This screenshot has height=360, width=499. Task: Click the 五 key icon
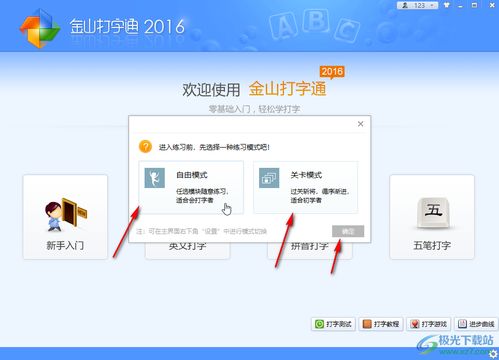tap(433, 212)
